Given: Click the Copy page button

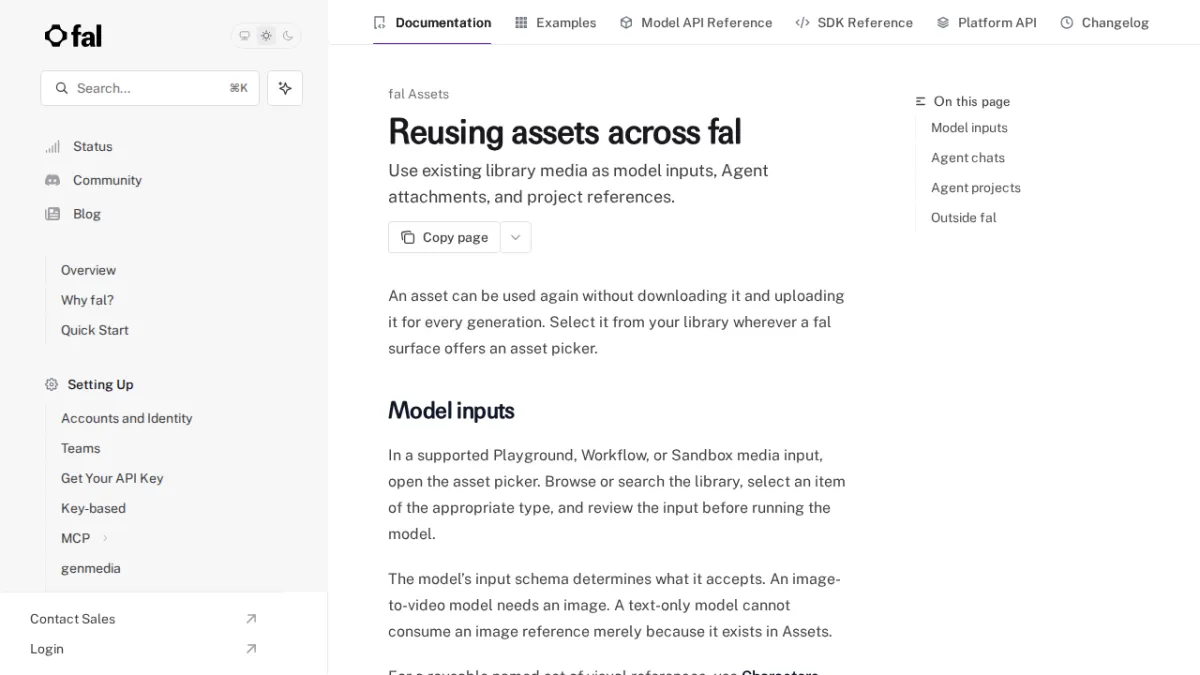Looking at the screenshot, I should [444, 237].
